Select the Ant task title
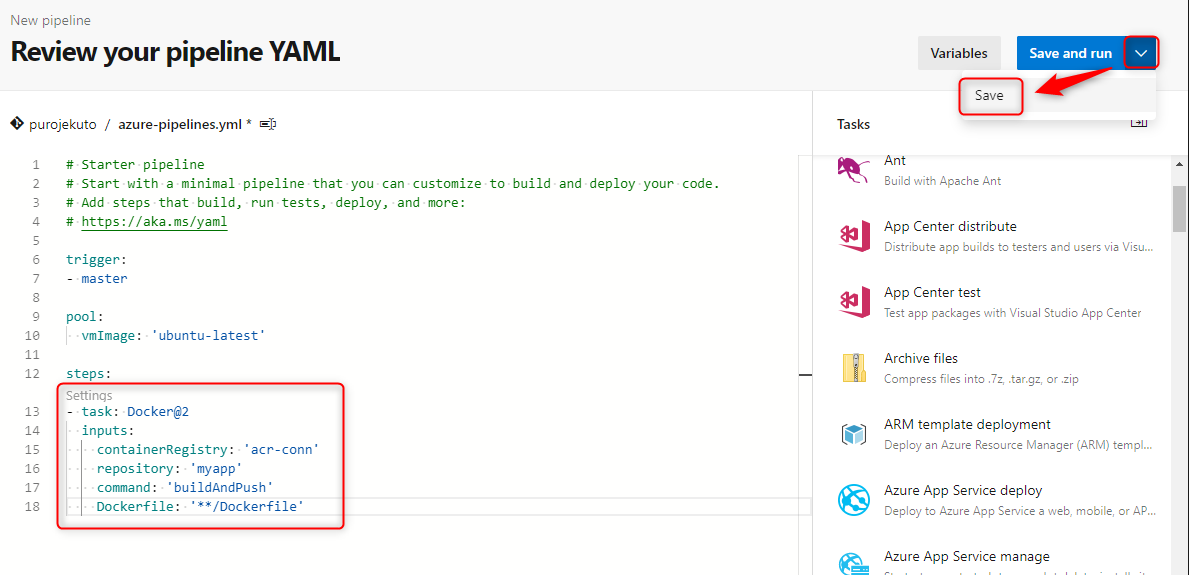1196x575 pixels. [895, 160]
